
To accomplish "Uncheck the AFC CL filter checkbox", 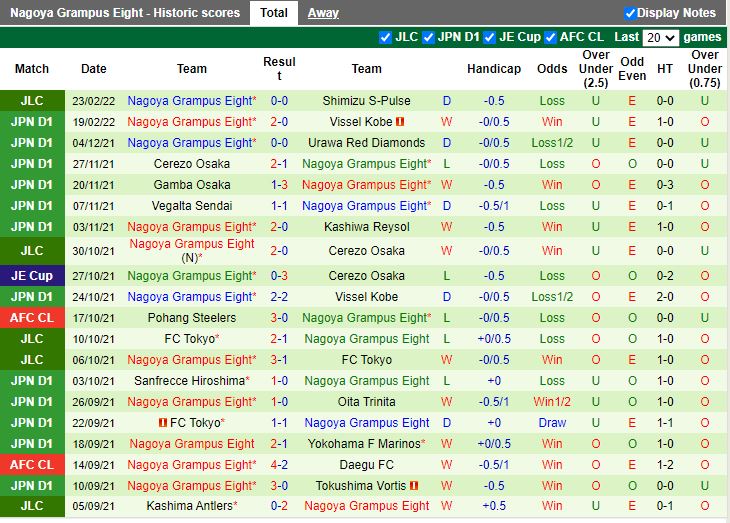I will (x=550, y=37).
